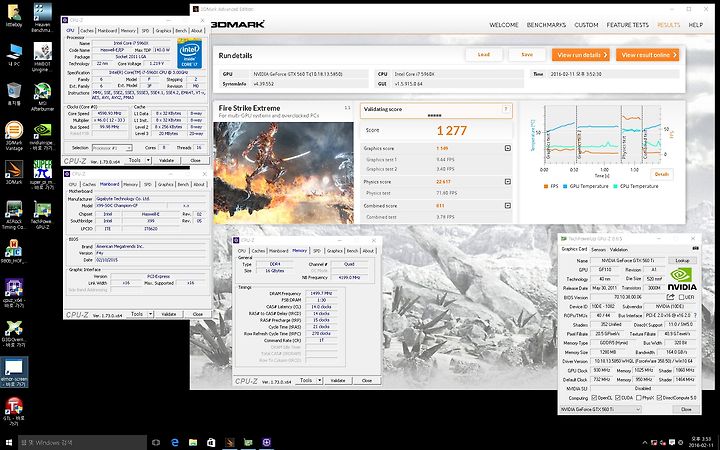
Task: Click the GPU-Z share BIOS icon
Action: coord(670,297)
